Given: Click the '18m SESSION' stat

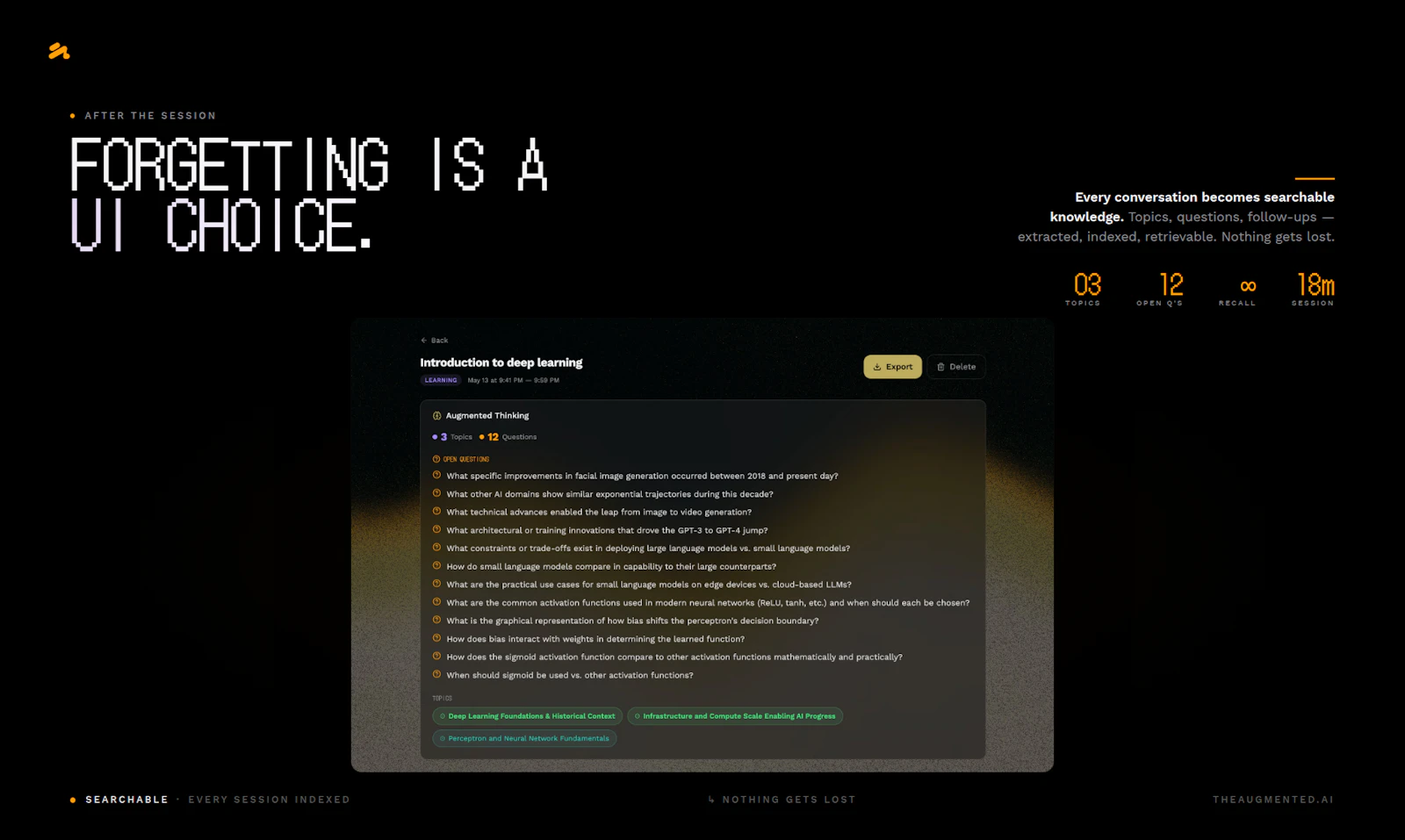Looking at the screenshot, I should pyautogui.click(x=1314, y=290).
